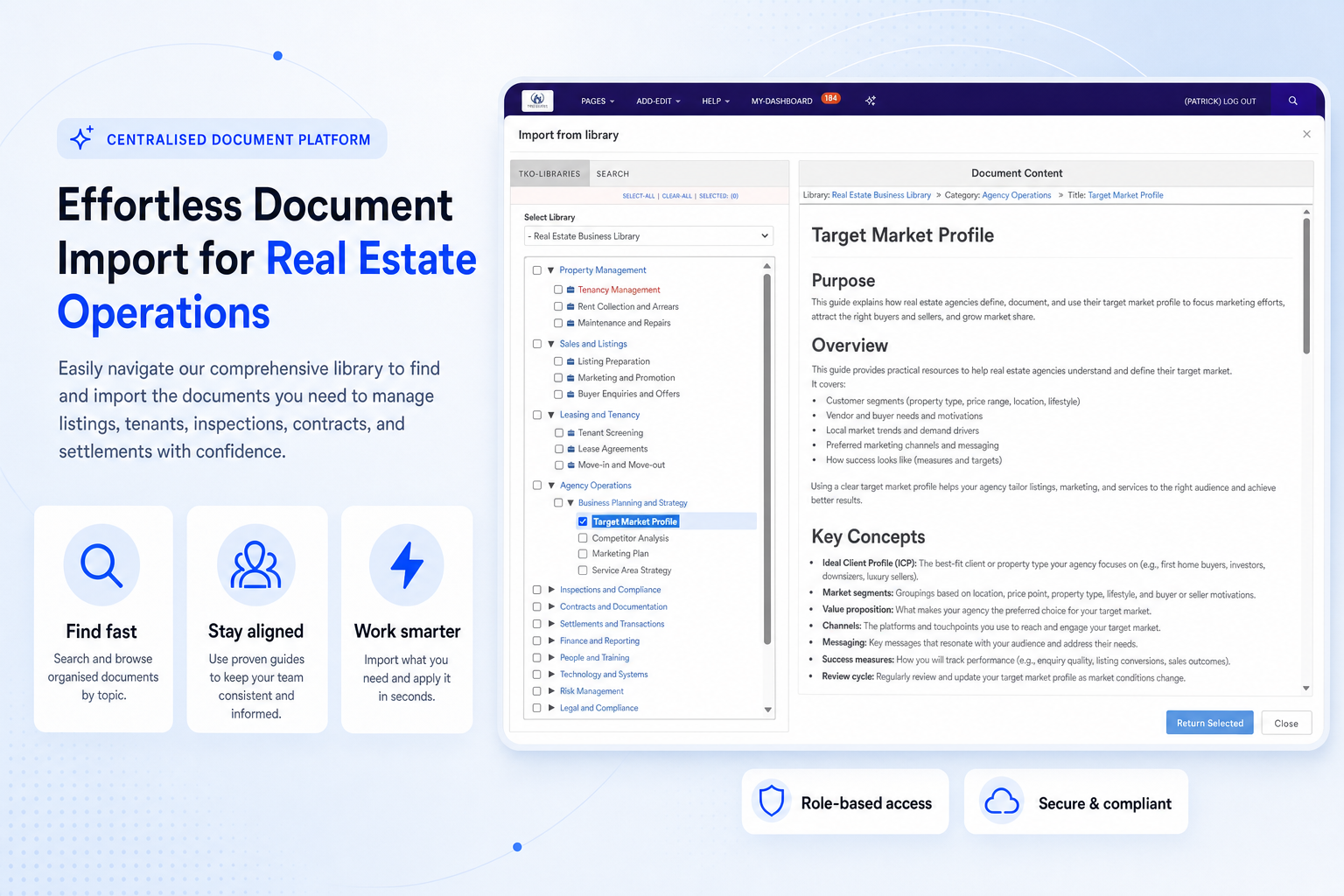Open the Select Library dropdown
This screenshot has height=896, width=1344.
648,236
